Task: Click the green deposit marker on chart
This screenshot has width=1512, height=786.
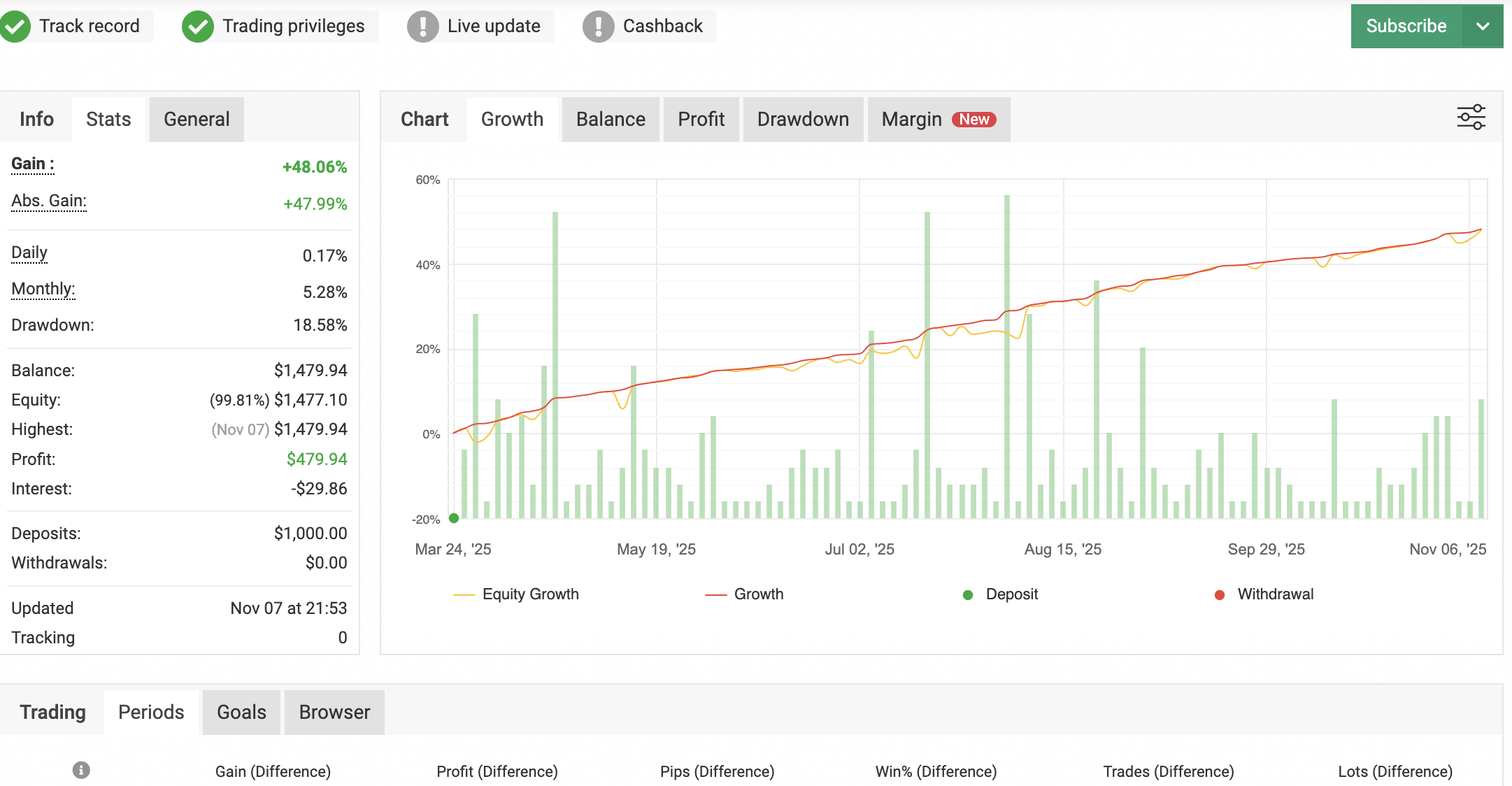Action: 454,518
